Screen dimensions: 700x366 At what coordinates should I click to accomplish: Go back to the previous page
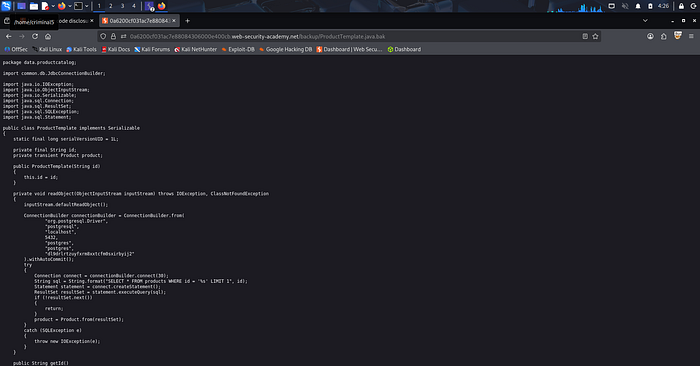(8, 36)
